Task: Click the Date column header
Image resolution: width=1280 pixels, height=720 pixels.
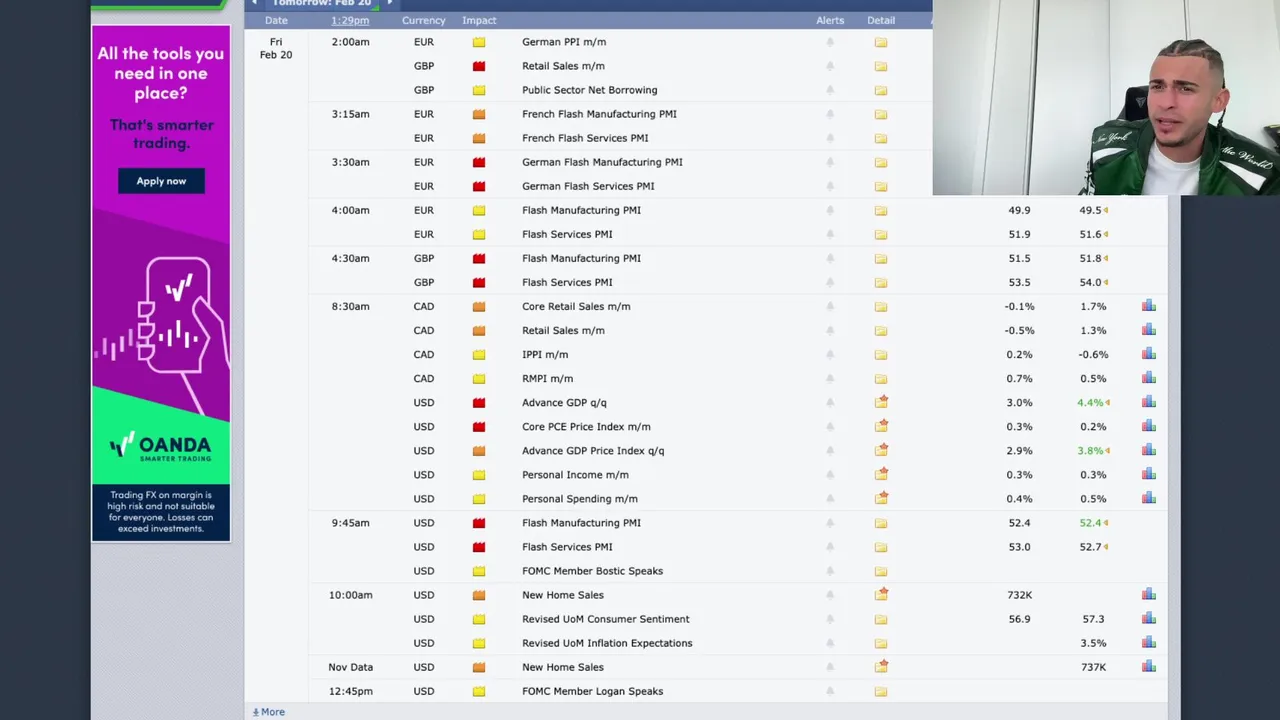Action: tap(276, 20)
